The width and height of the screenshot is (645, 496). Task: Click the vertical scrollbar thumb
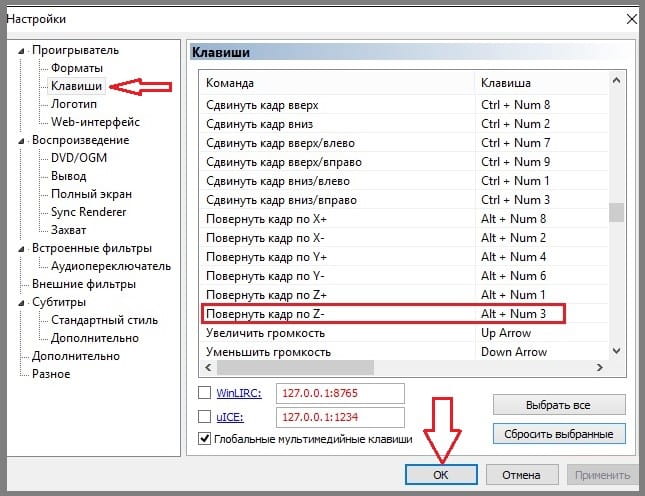coord(616,212)
